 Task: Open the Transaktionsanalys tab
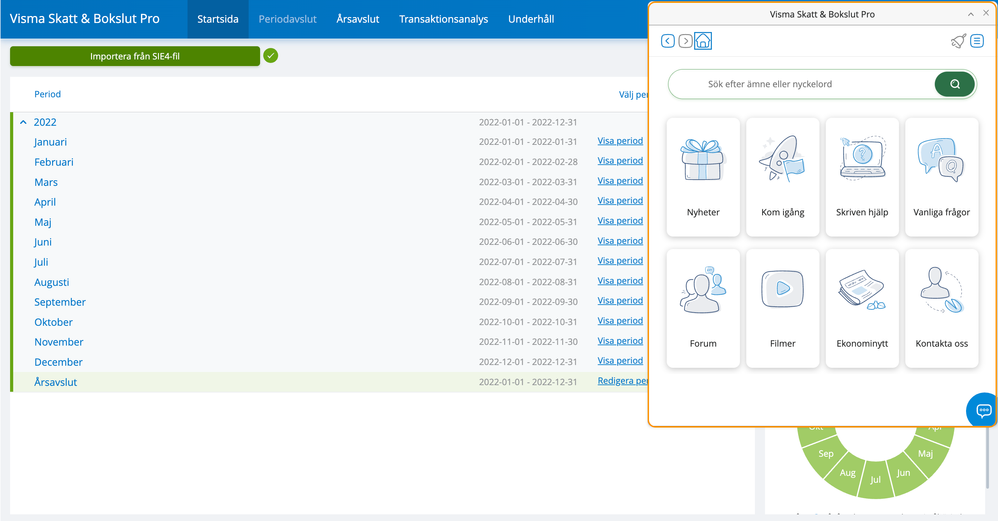(443, 19)
